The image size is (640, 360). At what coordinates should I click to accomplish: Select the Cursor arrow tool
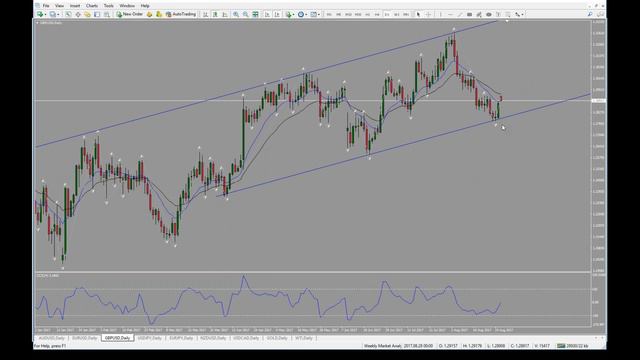pyautogui.click(x=418, y=14)
